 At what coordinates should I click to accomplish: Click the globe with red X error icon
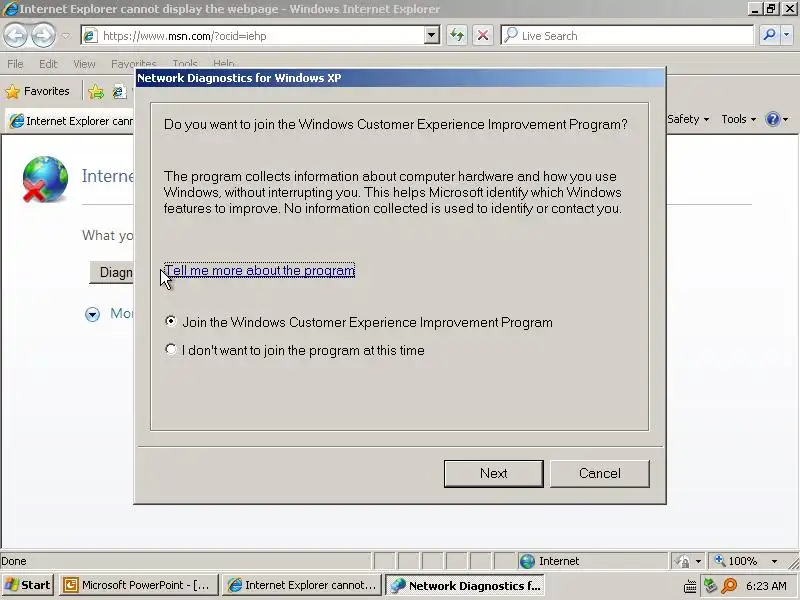(x=45, y=179)
